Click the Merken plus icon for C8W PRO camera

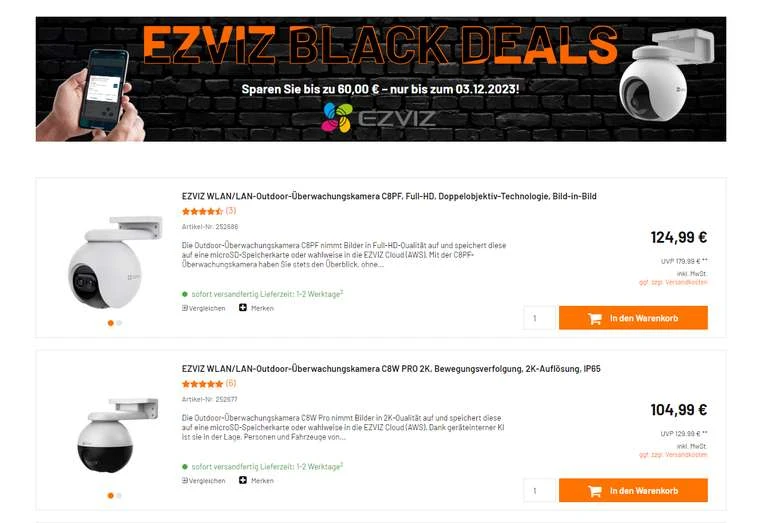click(242, 480)
